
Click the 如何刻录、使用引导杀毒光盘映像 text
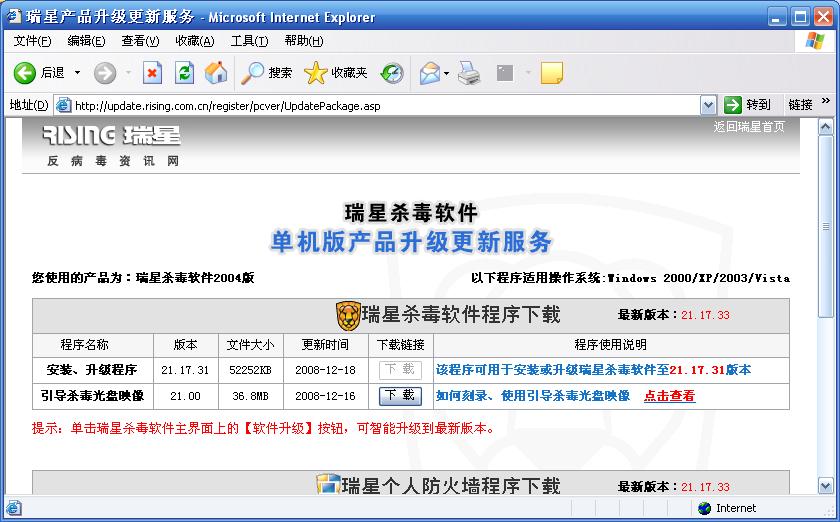point(533,396)
